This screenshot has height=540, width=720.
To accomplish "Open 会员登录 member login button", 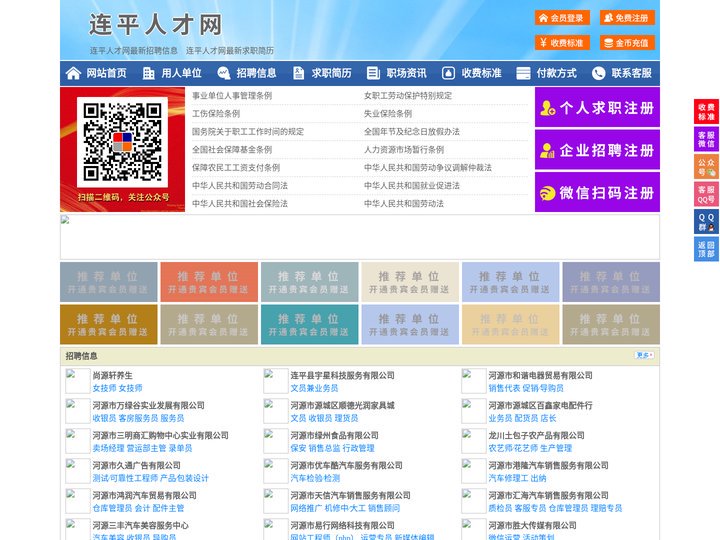I will click(x=562, y=18).
